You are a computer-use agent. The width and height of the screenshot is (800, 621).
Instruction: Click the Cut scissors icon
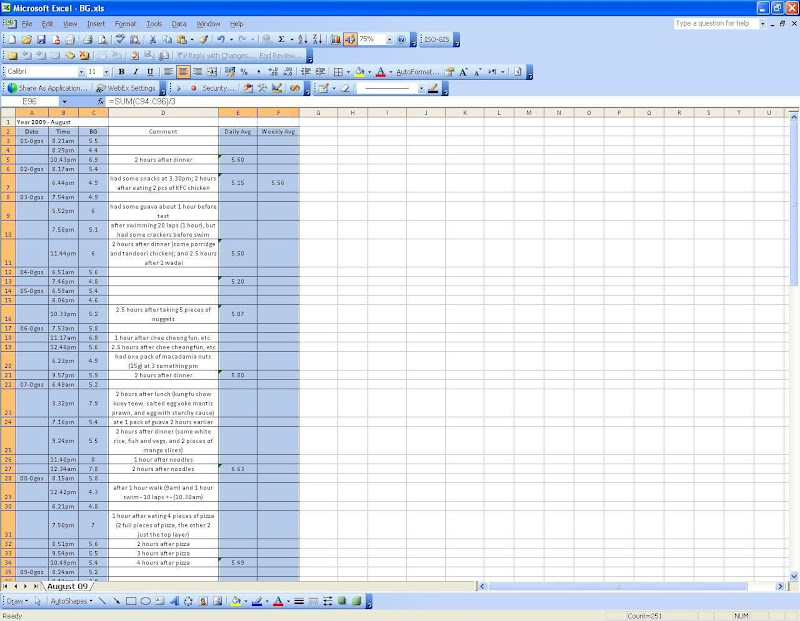153,39
